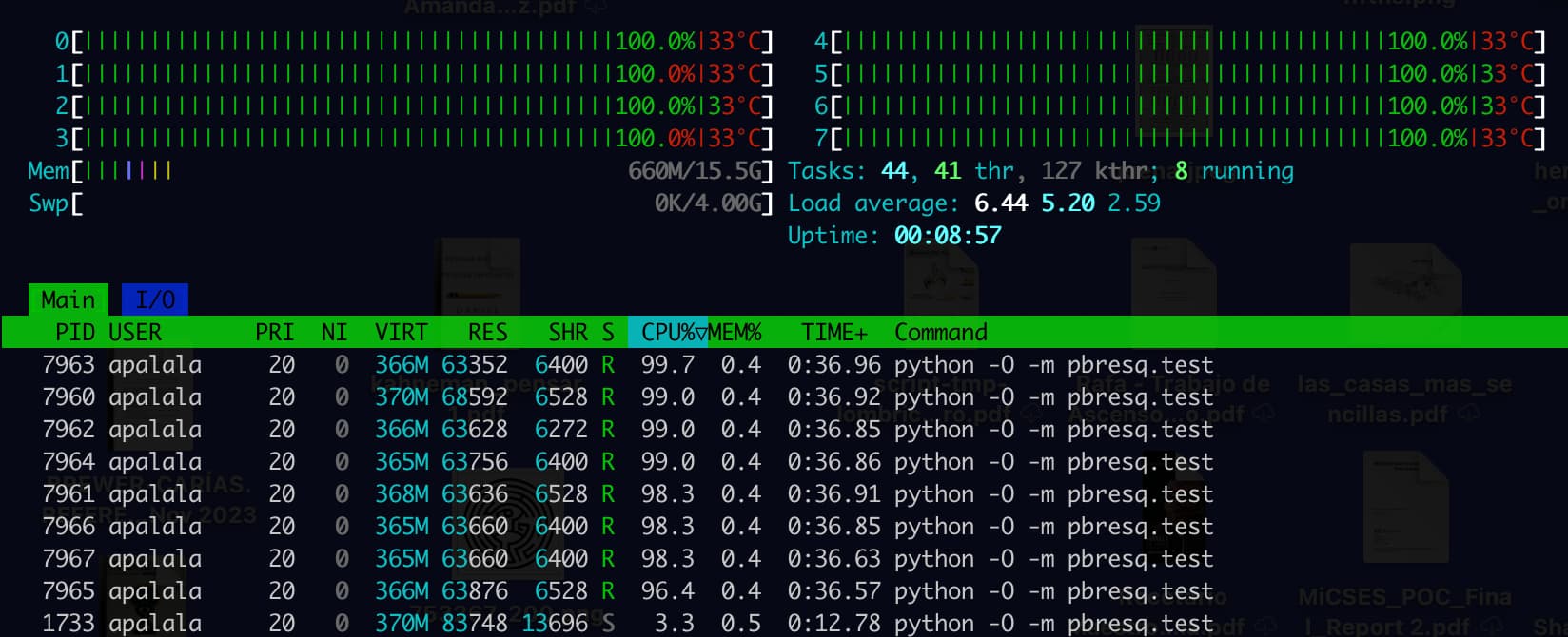Click the CPU 1 usage meter
1568x637 pixels.
coord(414,74)
